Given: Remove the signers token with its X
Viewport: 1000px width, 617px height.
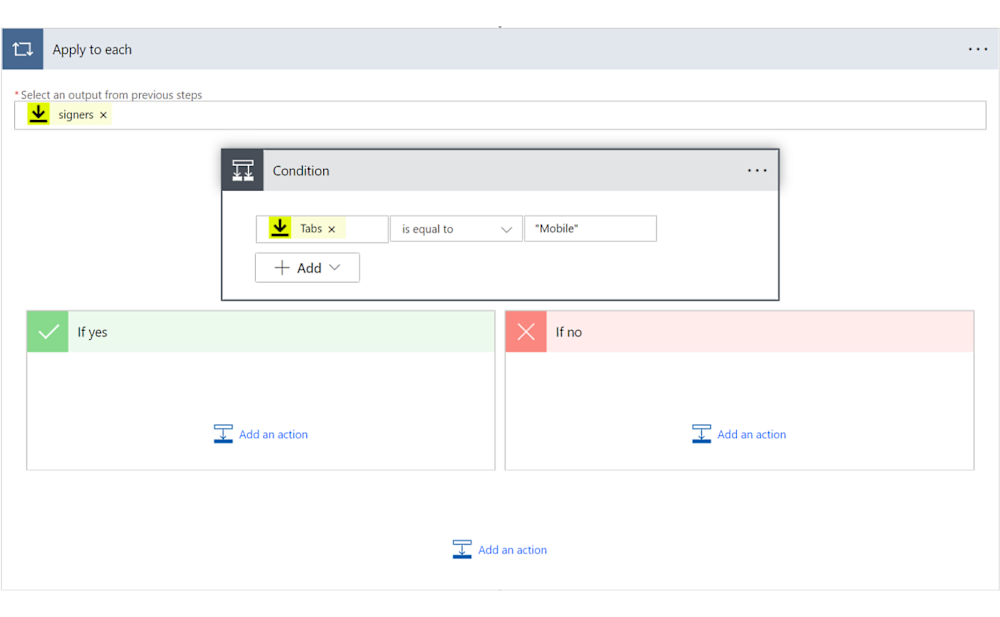Looking at the screenshot, I should 103,114.
